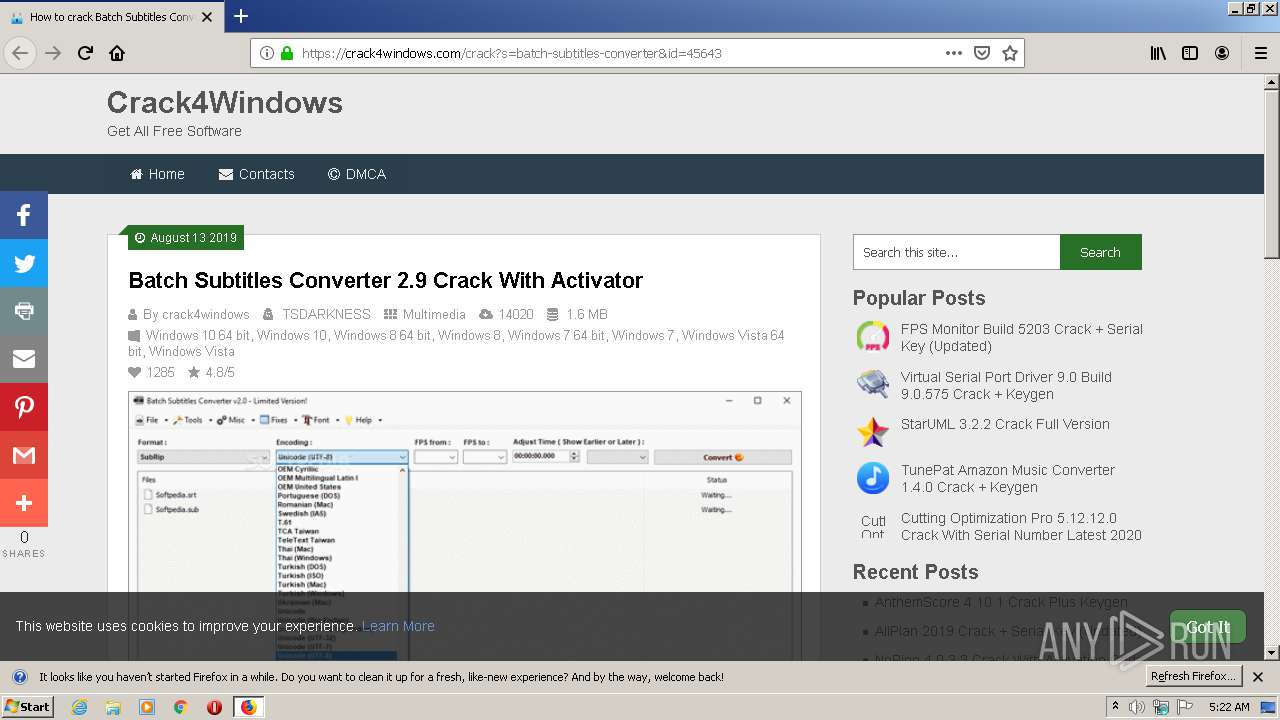Share via Gmail sidebar button
1280x720 pixels.
(x=24, y=455)
